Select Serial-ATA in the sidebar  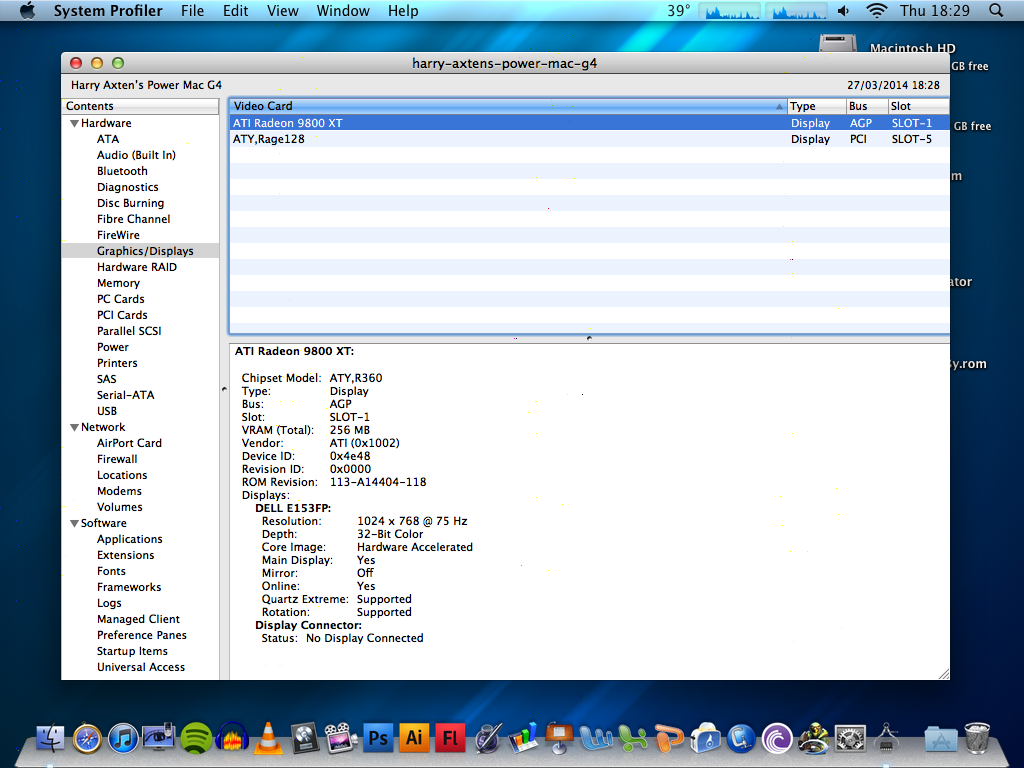click(x=125, y=395)
